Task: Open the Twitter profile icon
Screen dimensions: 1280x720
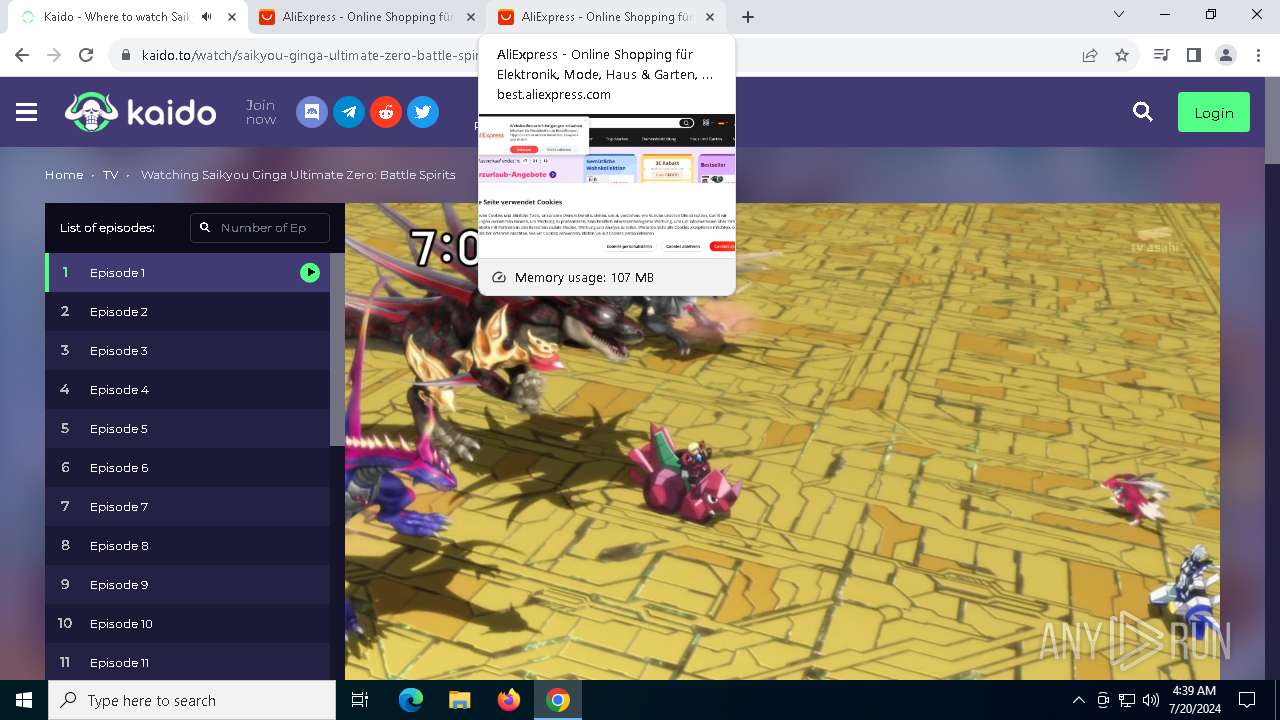Action: click(423, 112)
